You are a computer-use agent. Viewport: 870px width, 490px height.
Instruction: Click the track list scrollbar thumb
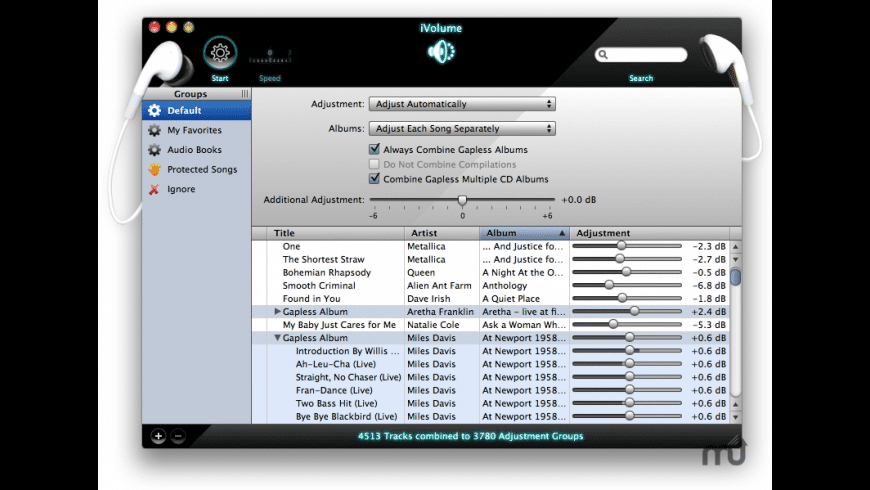736,277
